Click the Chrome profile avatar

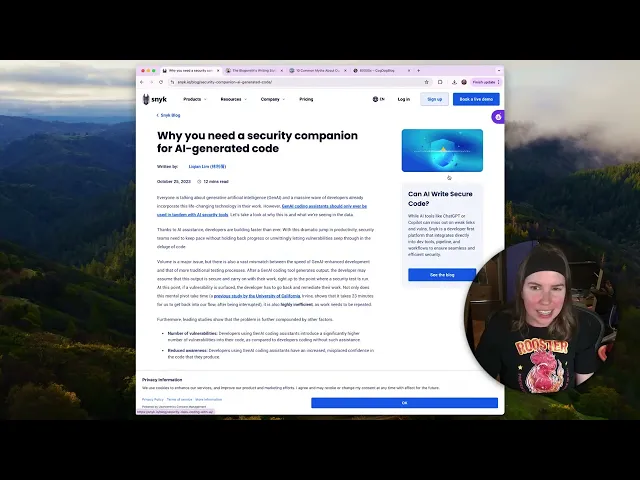pos(464,82)
